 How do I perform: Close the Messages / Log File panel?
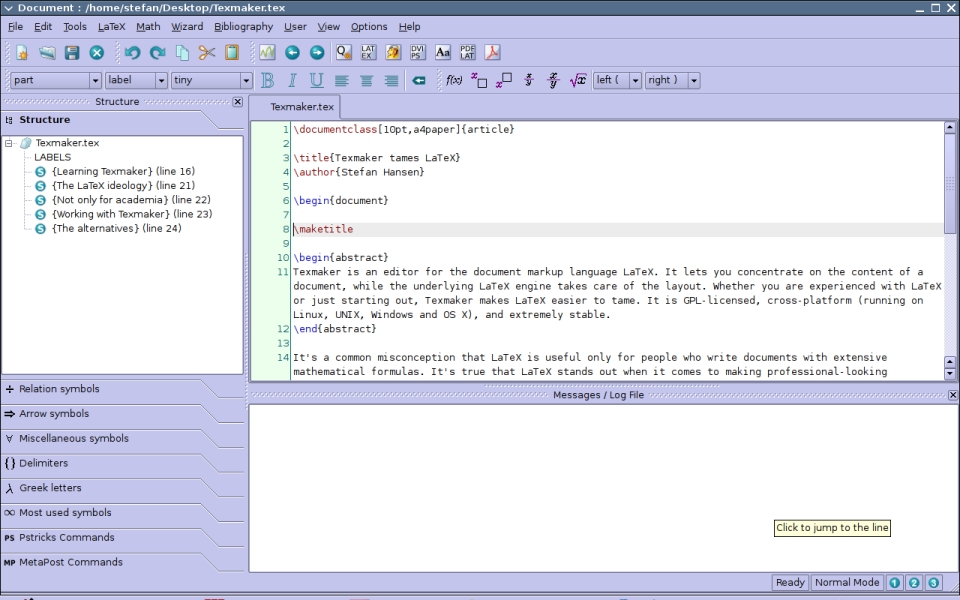point(953,396)
